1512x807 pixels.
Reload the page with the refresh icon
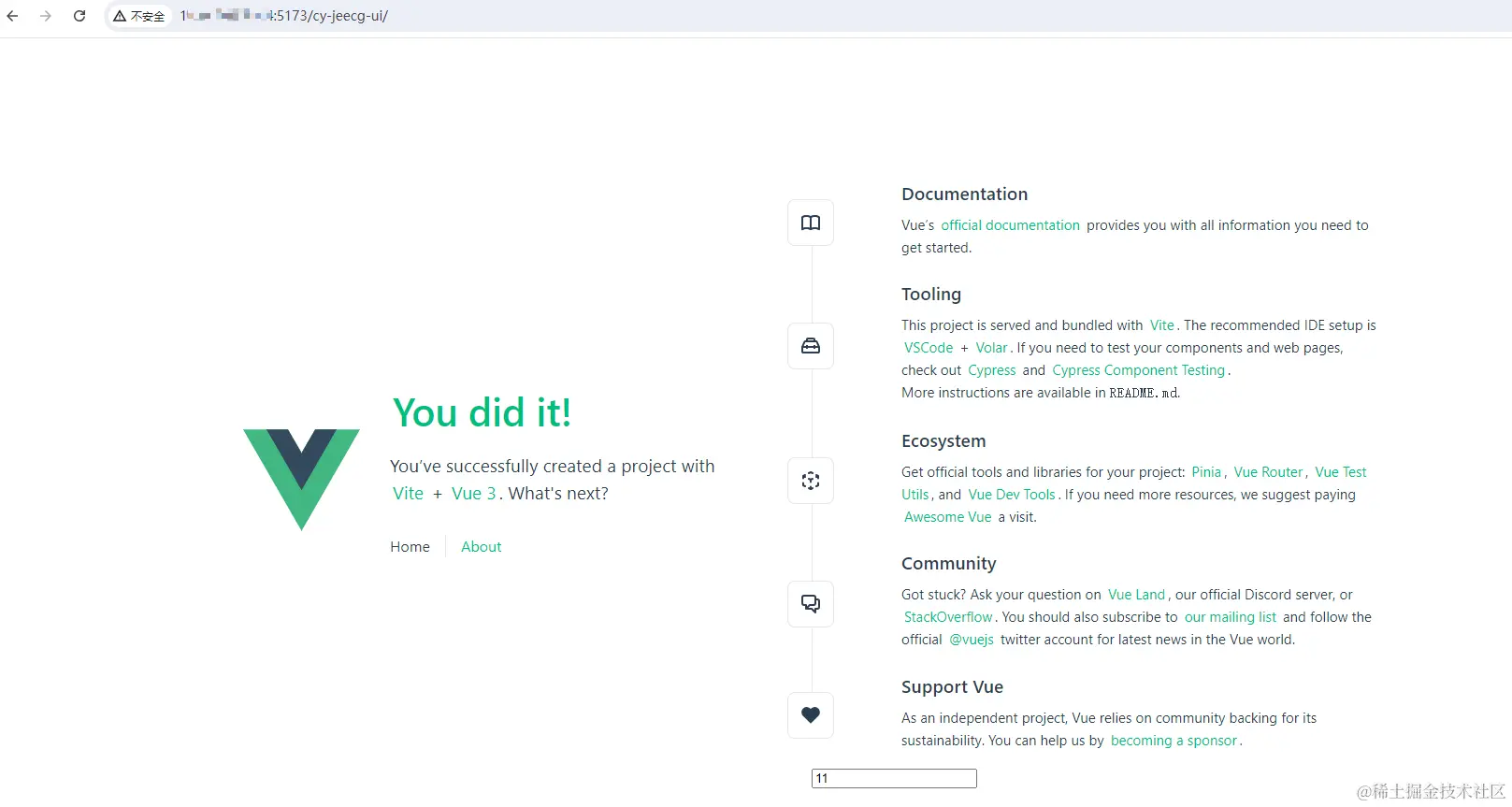(79, 16)
